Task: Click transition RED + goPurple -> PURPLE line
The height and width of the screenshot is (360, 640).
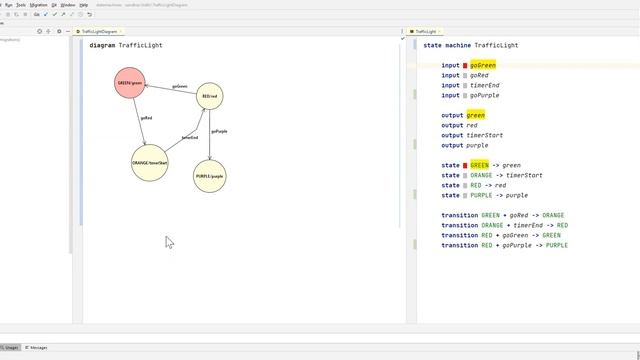Action: [x=504, y=245]
